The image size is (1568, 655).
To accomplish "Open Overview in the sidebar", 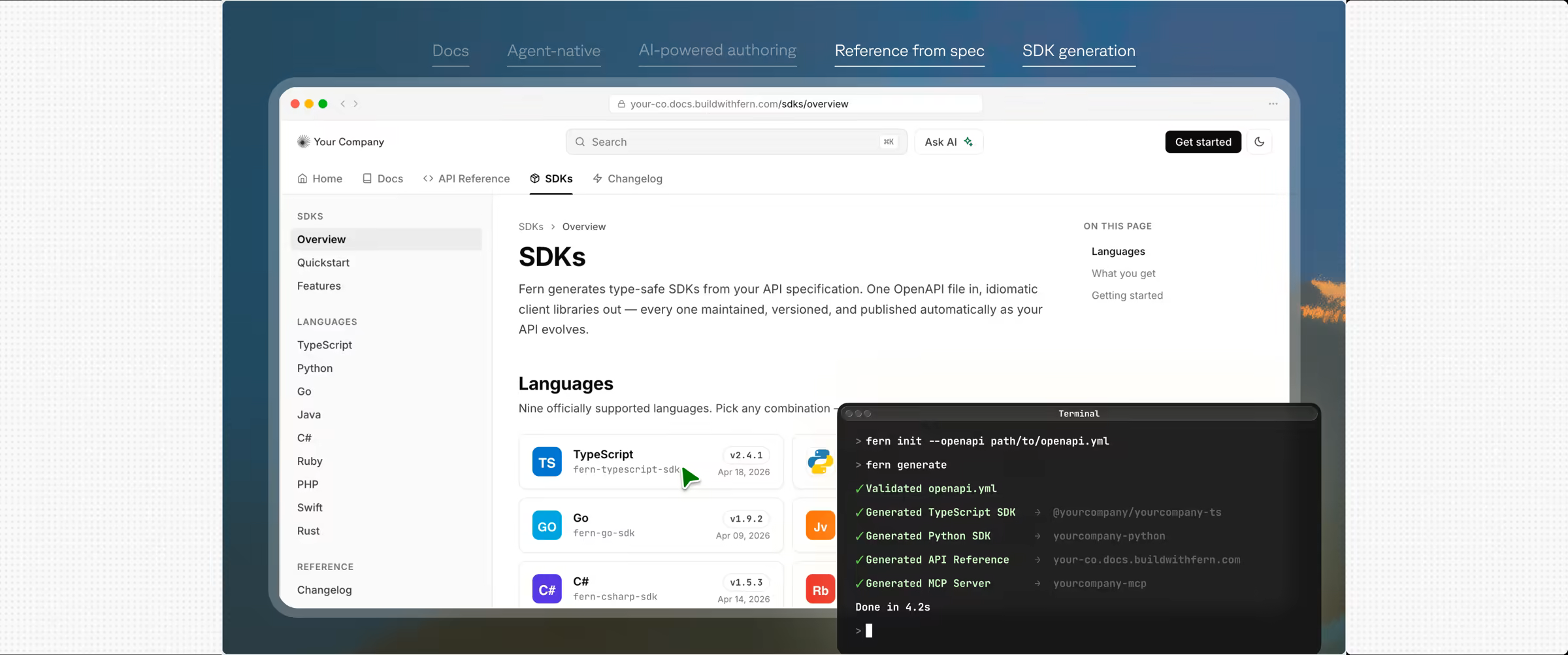I will 386,239.
